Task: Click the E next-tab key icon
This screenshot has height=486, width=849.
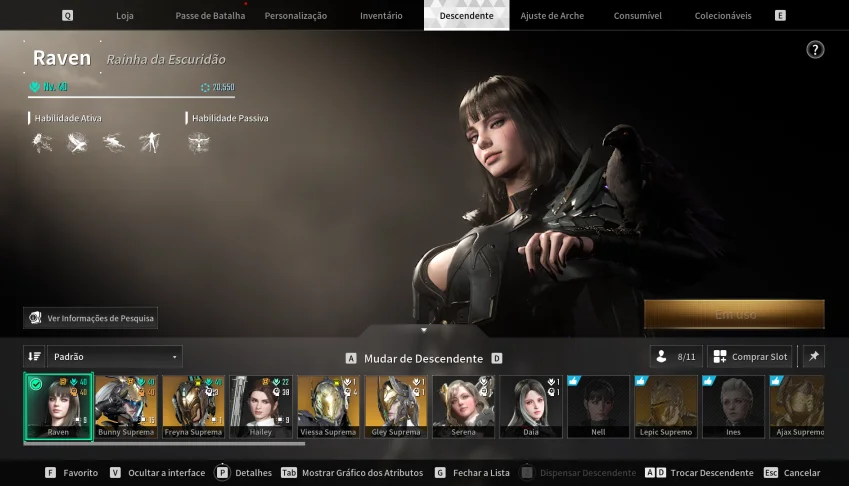Action: pos(780,16)
